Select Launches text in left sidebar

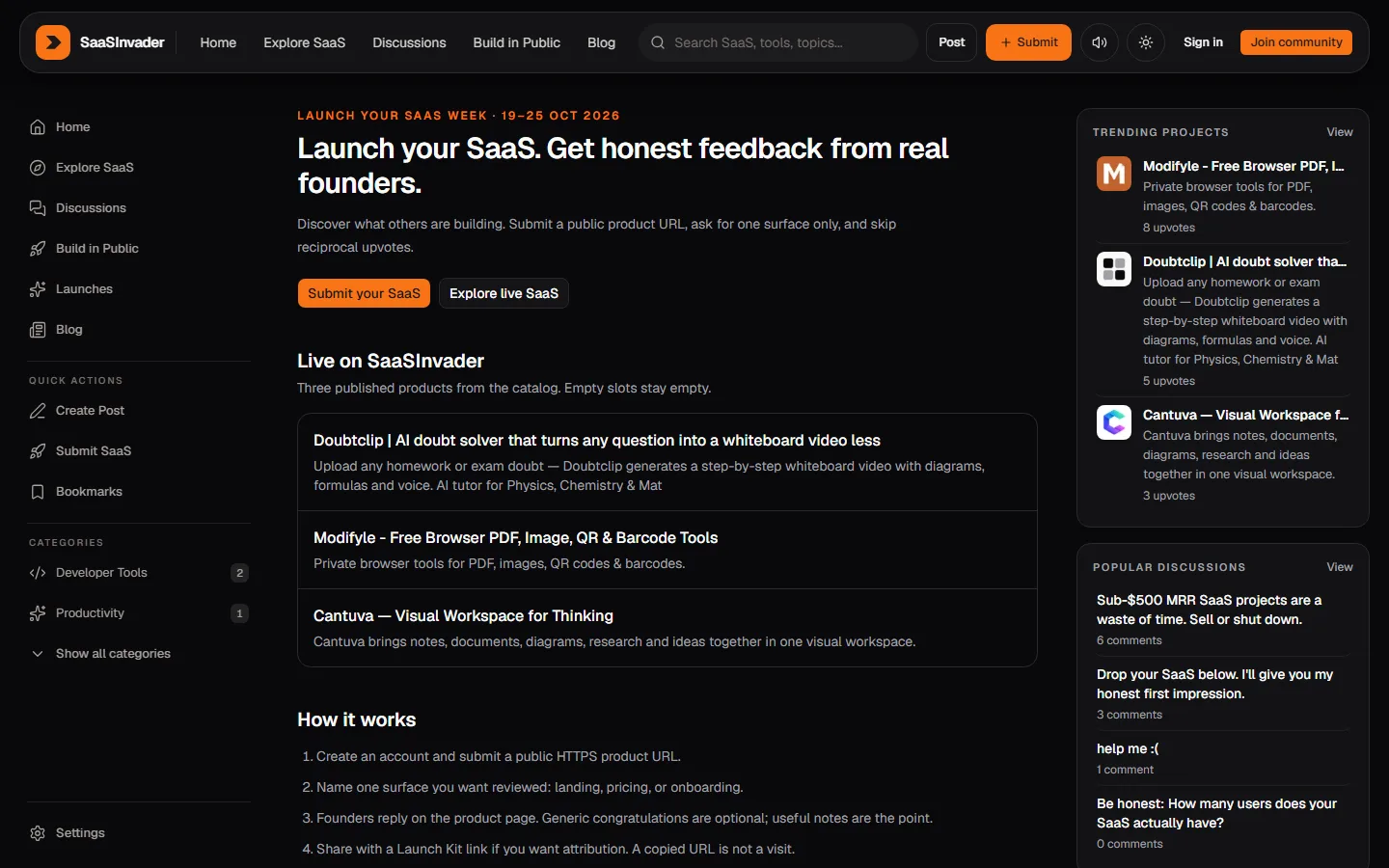click(84, 289)
